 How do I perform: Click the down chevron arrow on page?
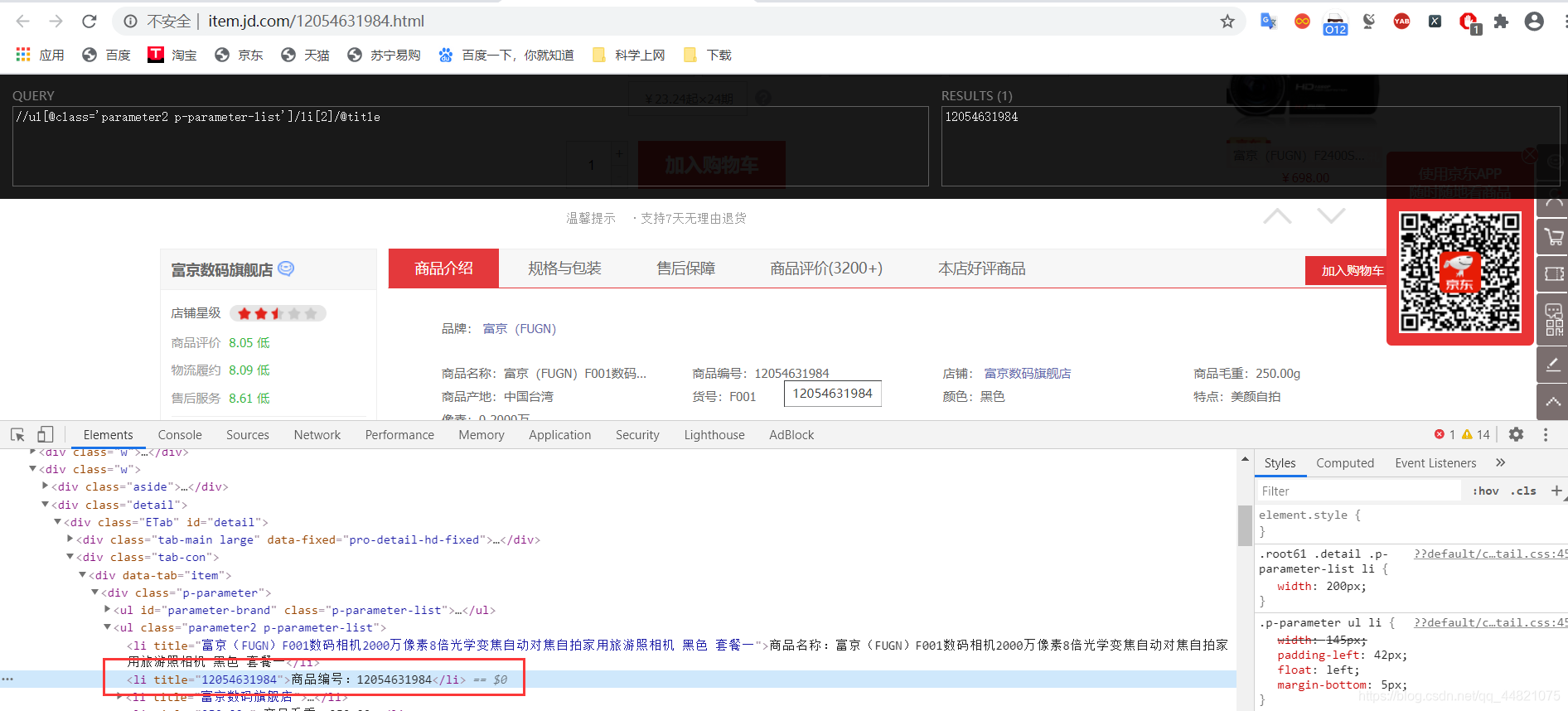point(1331,216)
